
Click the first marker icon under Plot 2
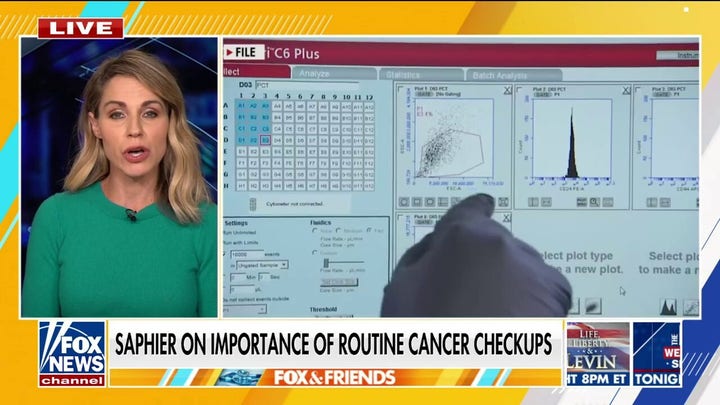click(x=533, y=202)
